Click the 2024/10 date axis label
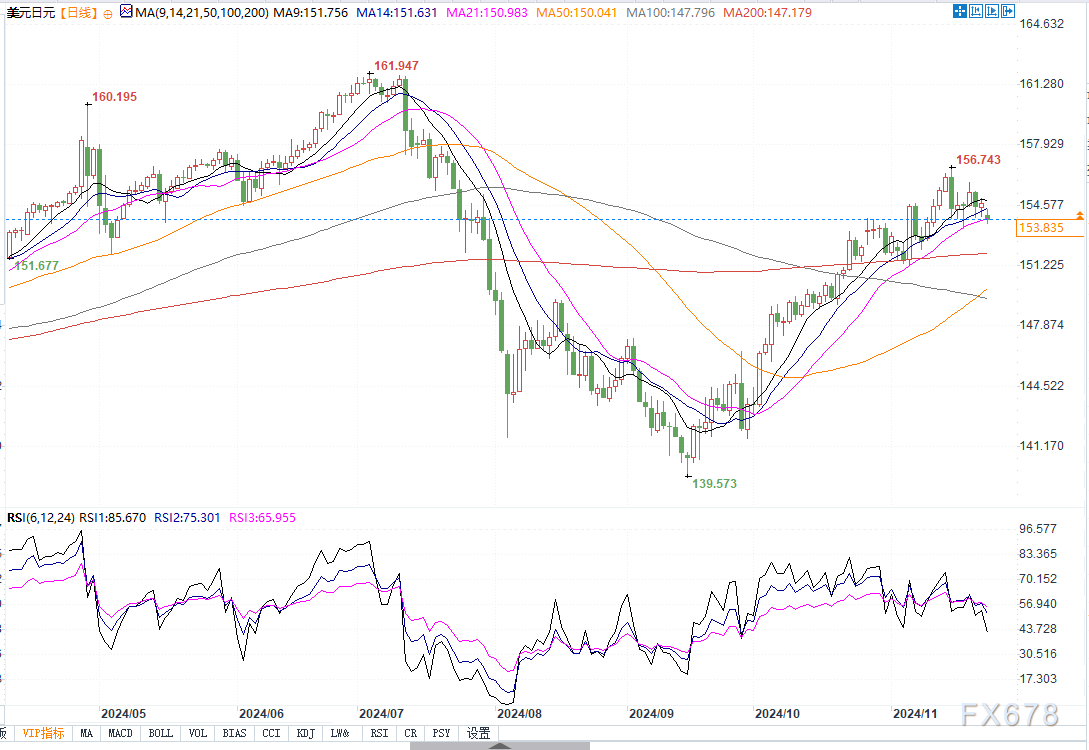This screenshot has width=1089, height=750. tap(777, 714)
